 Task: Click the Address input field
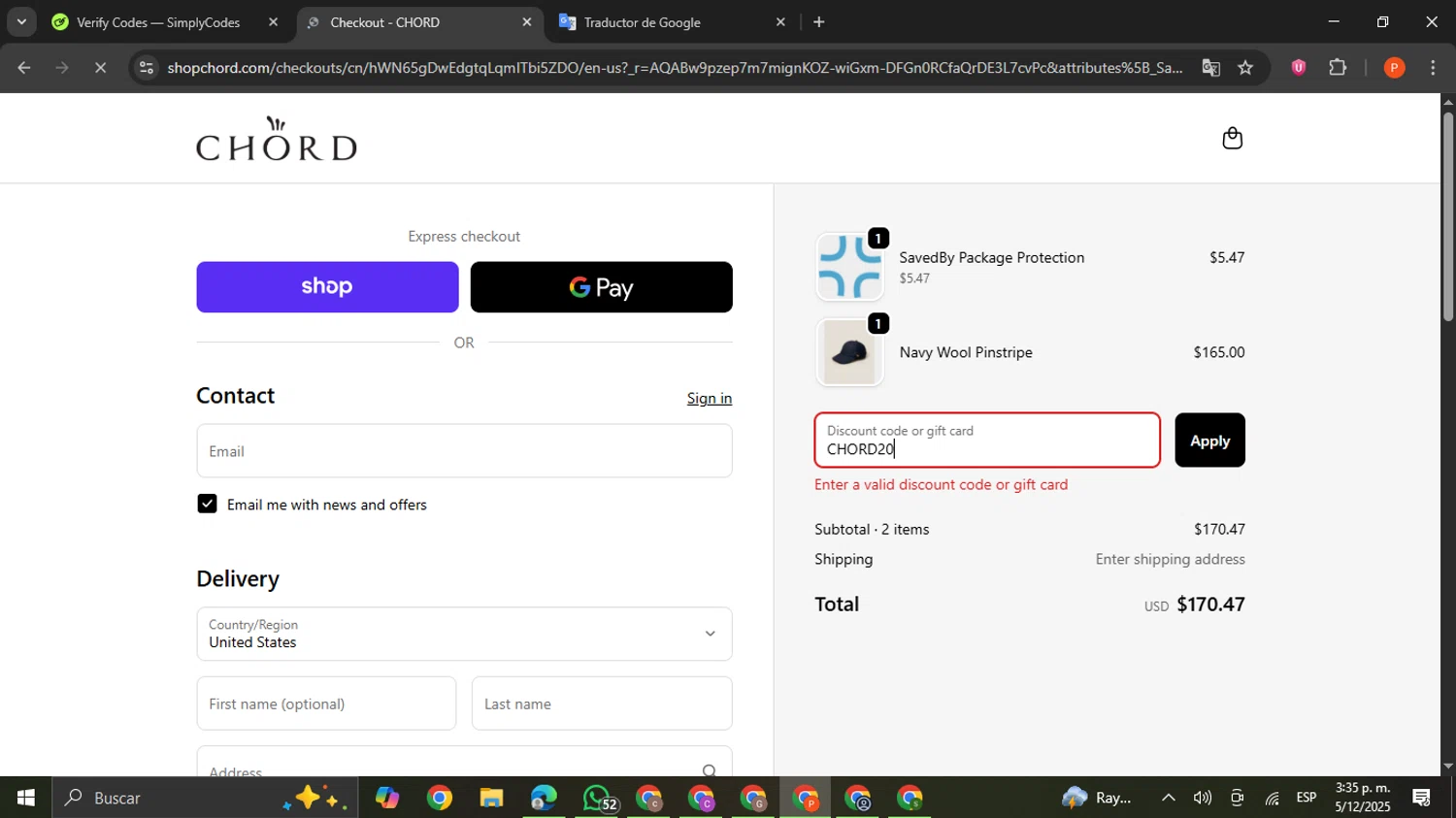point(464,763)
